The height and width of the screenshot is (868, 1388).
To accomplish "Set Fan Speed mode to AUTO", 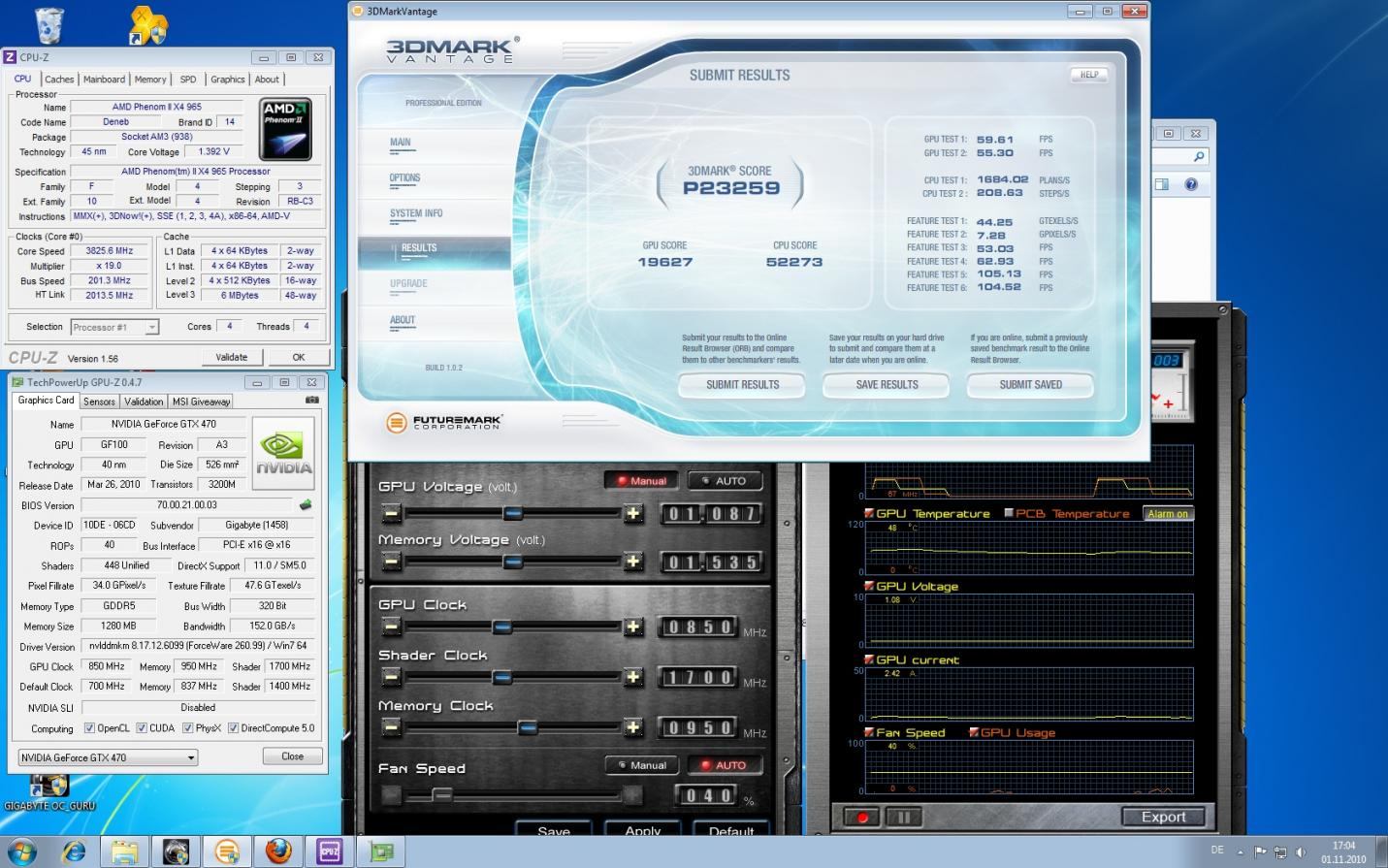I will click(x=725, y=765).
